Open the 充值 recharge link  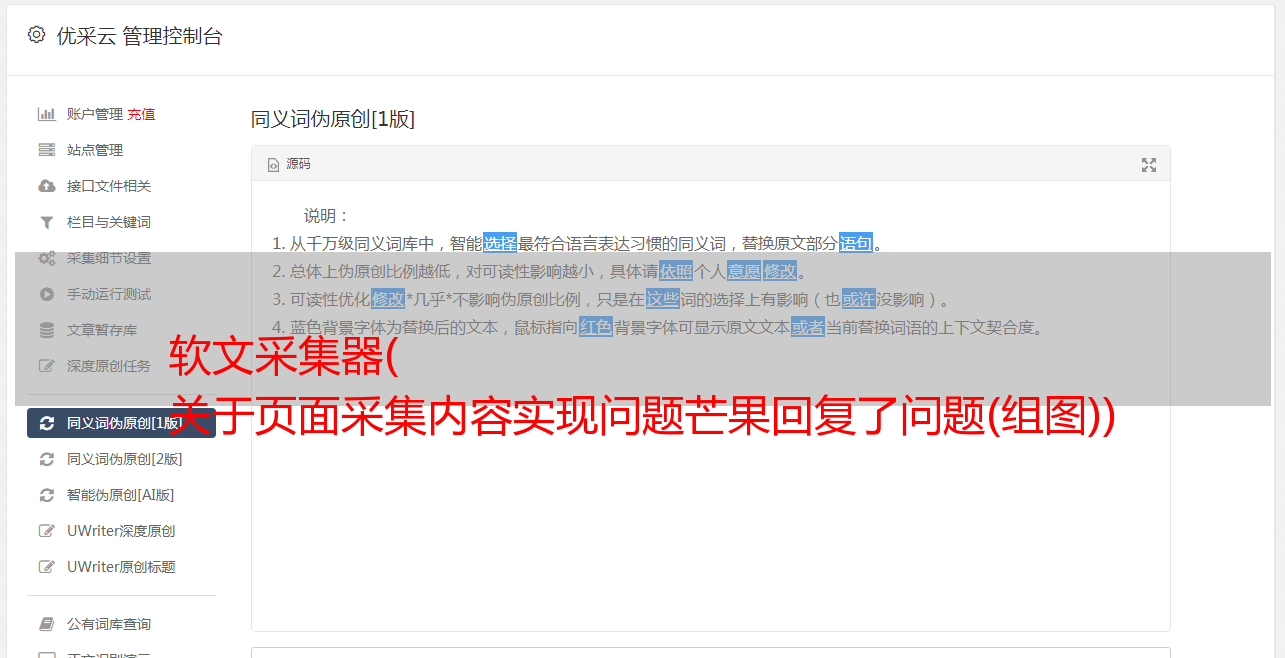[x=141, y=114]
